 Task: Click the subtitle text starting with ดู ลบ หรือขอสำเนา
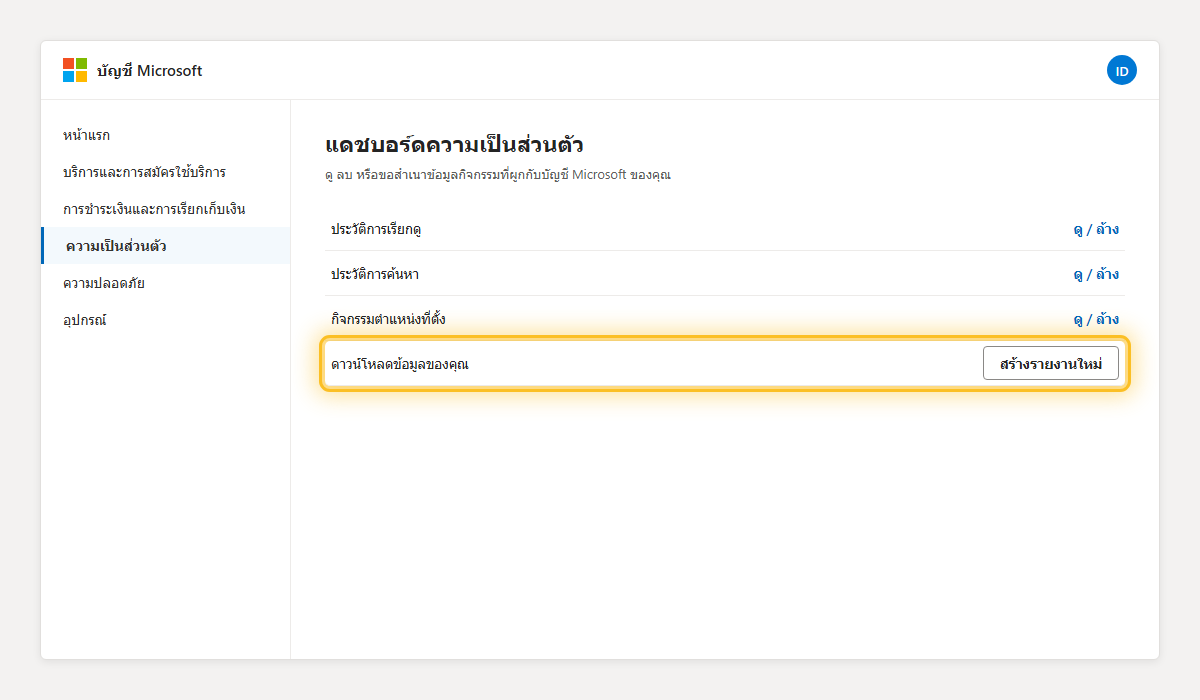pyautogui.click(x=498, y=175)
